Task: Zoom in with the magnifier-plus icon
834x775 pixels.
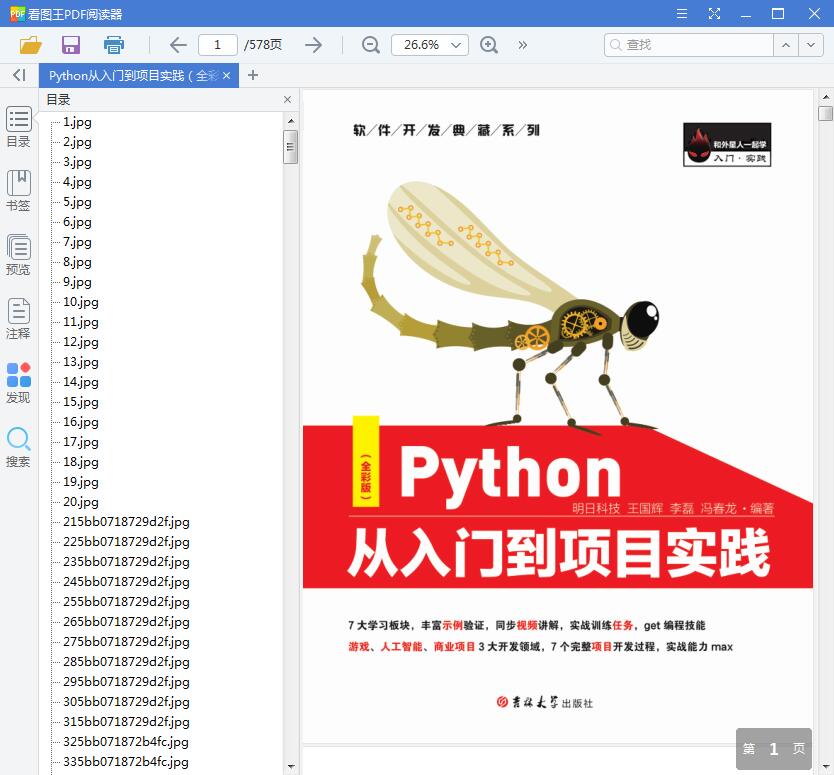Action: point(488,45)
